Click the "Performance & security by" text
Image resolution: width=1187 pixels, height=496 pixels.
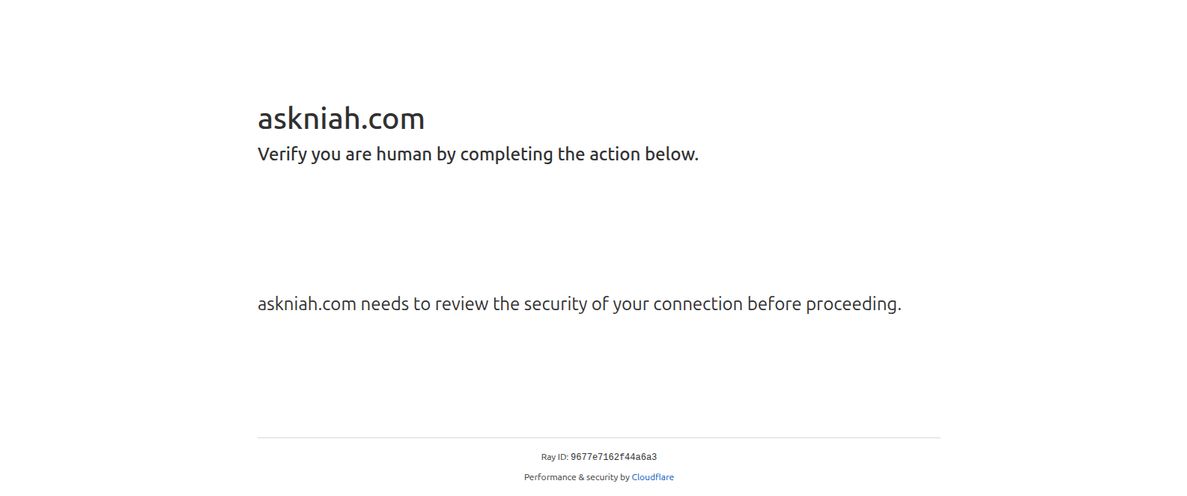click(576, 478)
